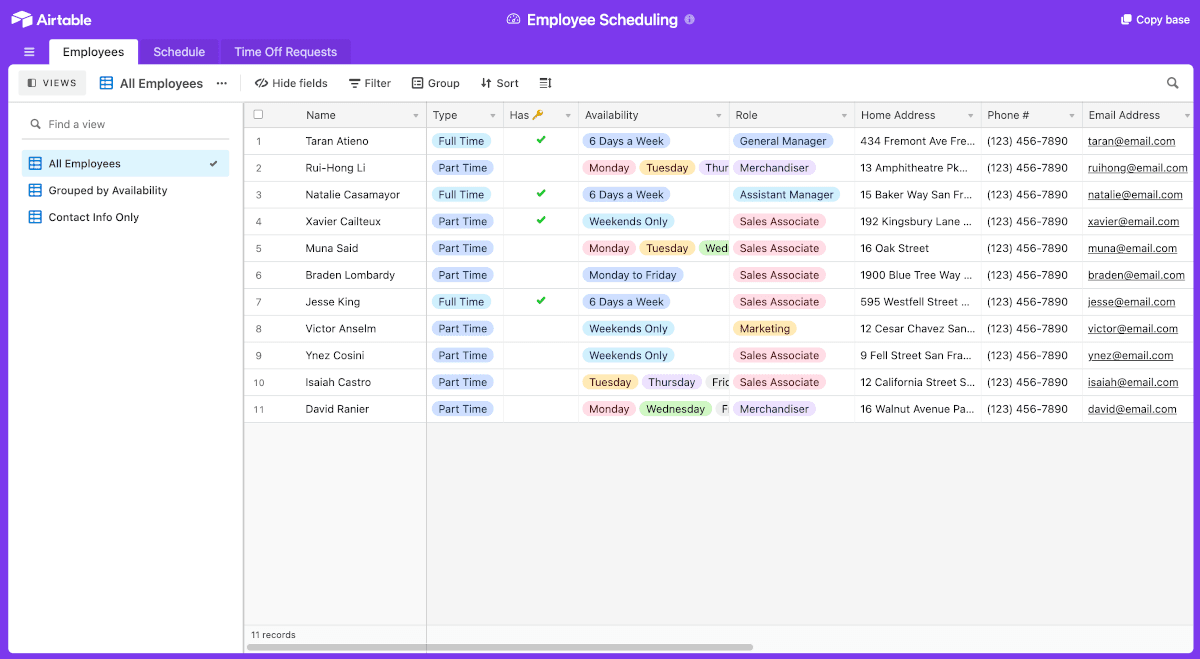Screen dimensions: 1200x659
Task: Click the Group toolbar button
Action: (x=436, y=84)
